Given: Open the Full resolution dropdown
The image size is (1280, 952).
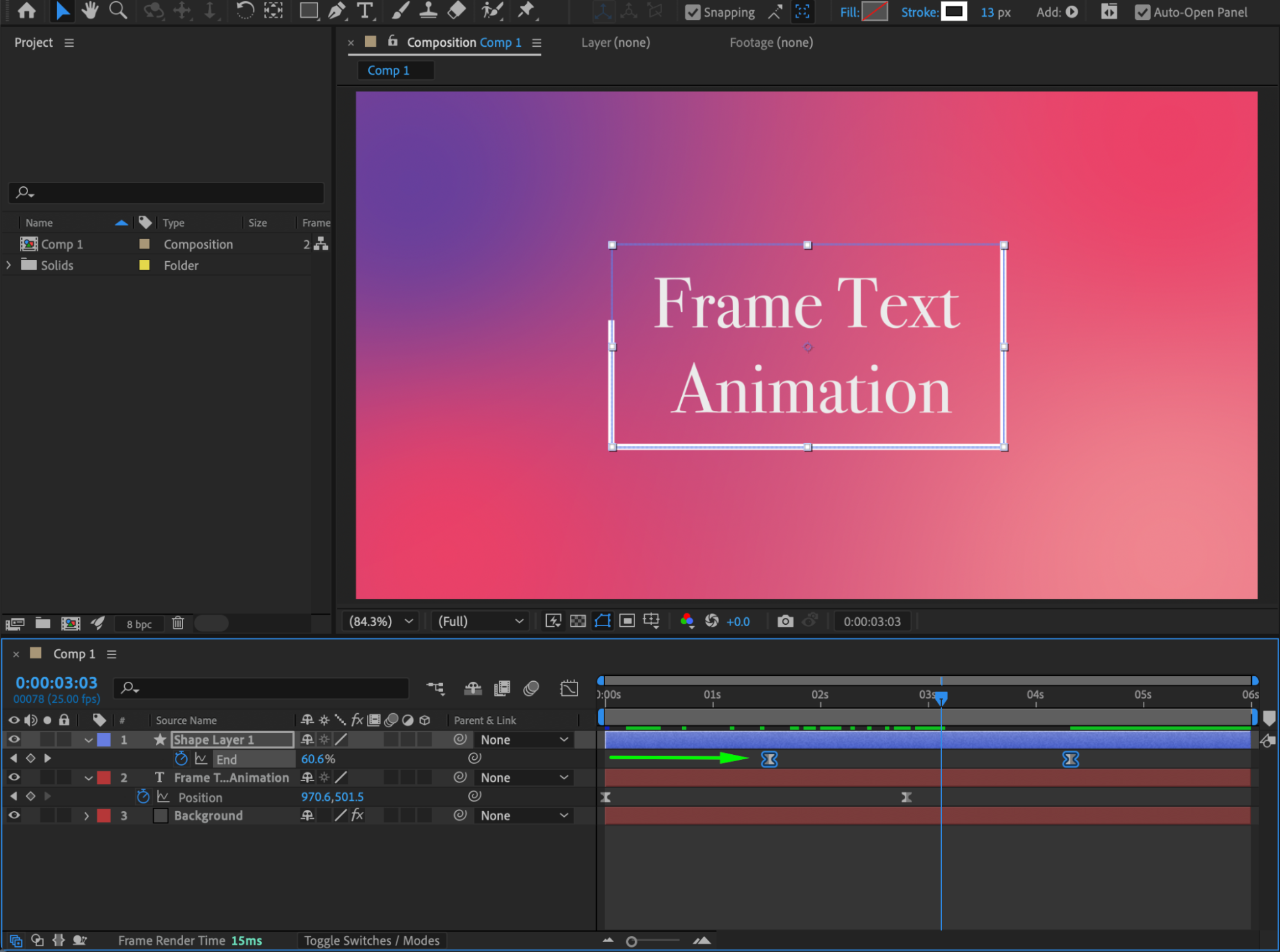Looking at the screenshot, I should pyautogui.click(x=480, y=621).
